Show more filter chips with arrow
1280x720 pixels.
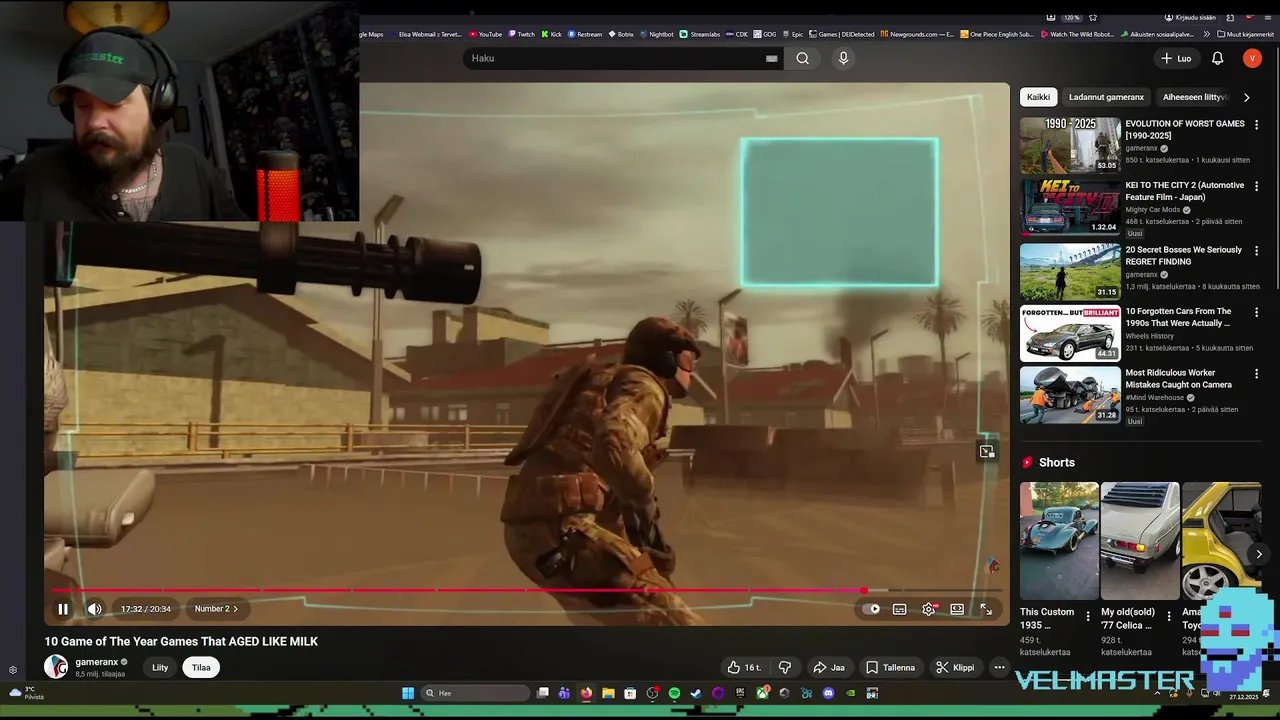pos(1246,97)
